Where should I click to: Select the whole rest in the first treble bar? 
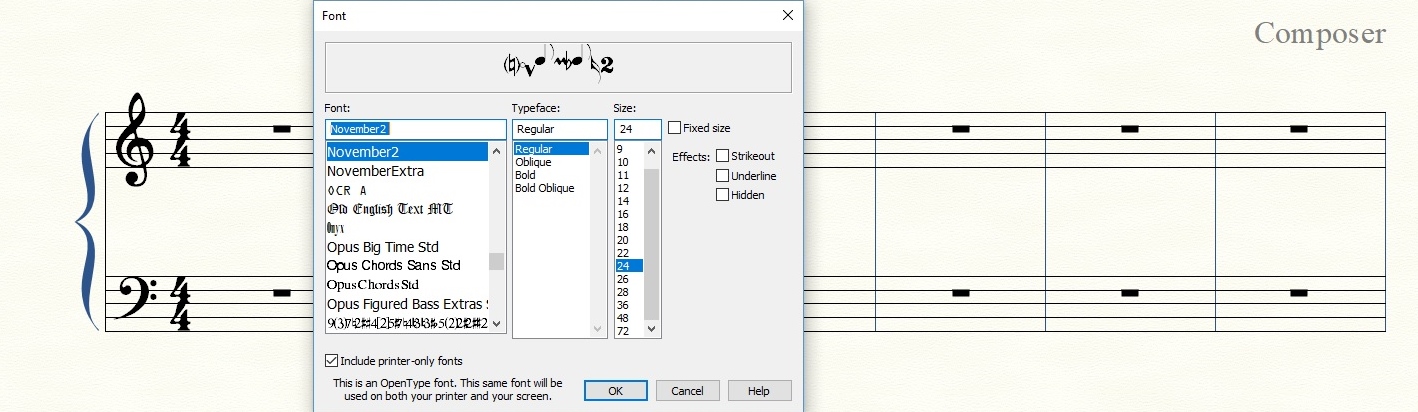[281, 129]
